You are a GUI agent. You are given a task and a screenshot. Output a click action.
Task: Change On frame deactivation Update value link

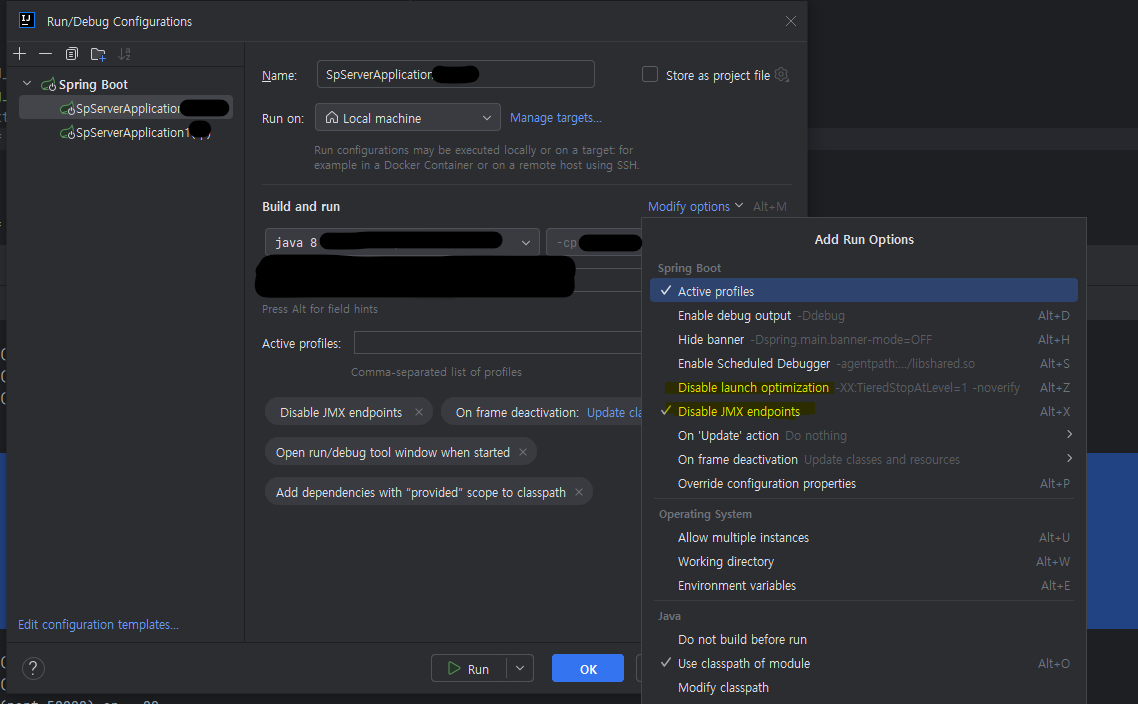[614, 412]
